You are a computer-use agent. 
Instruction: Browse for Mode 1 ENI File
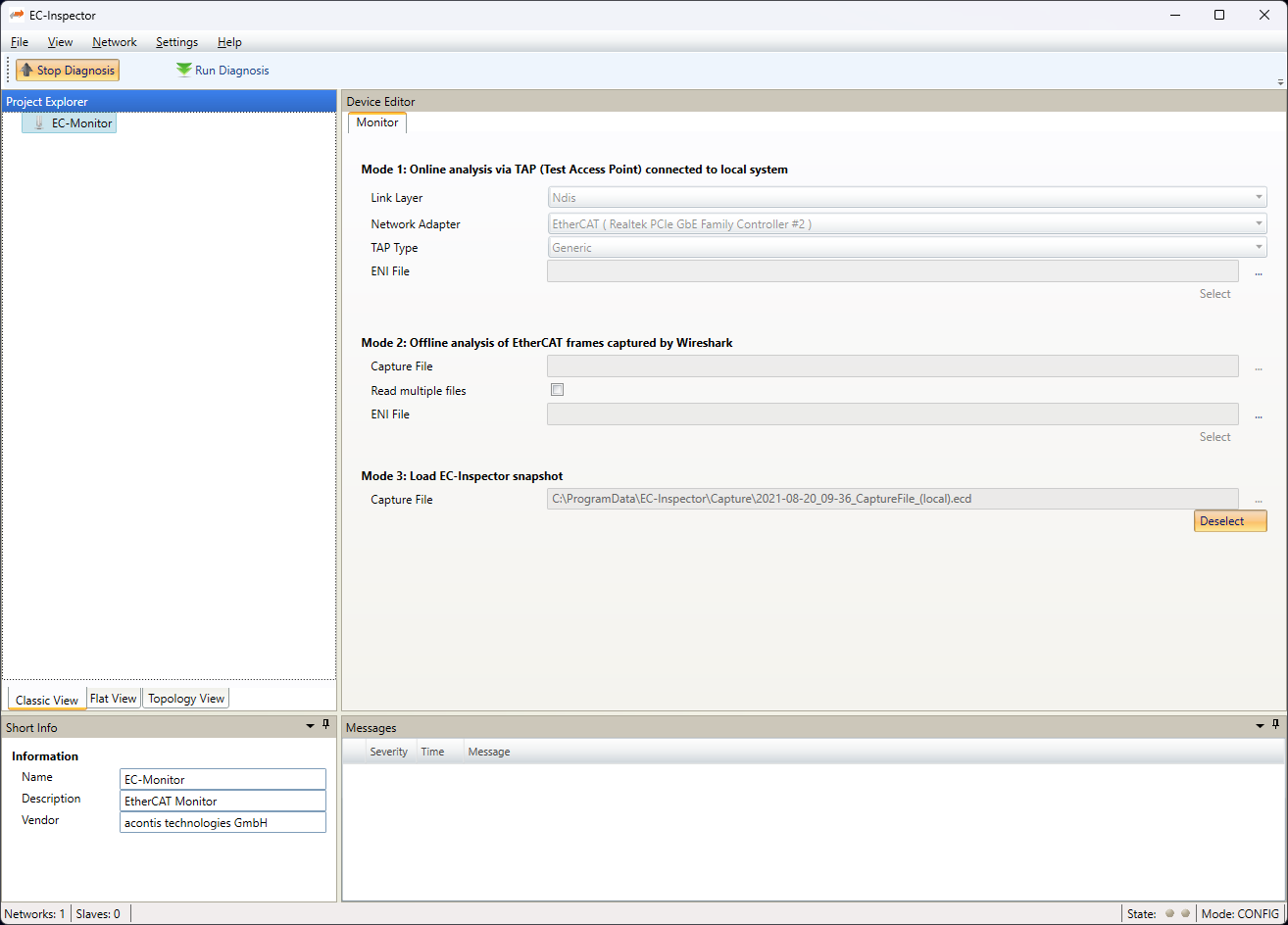point(1258,272)
